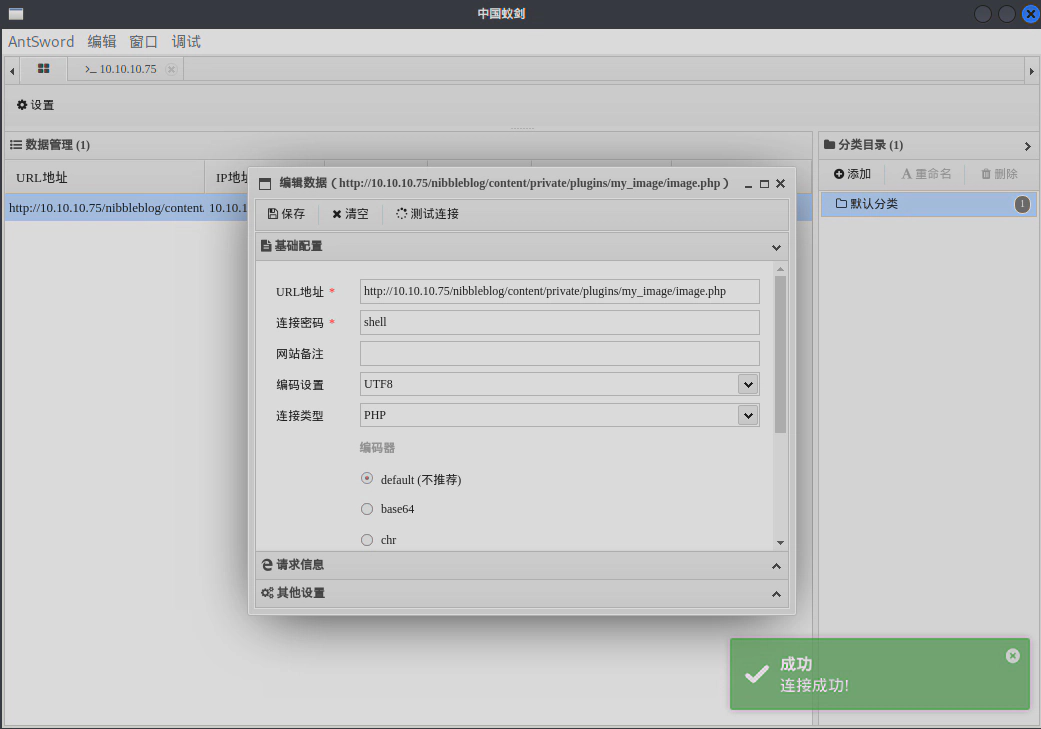Select the 默认分类 category folder

point(873,204)
